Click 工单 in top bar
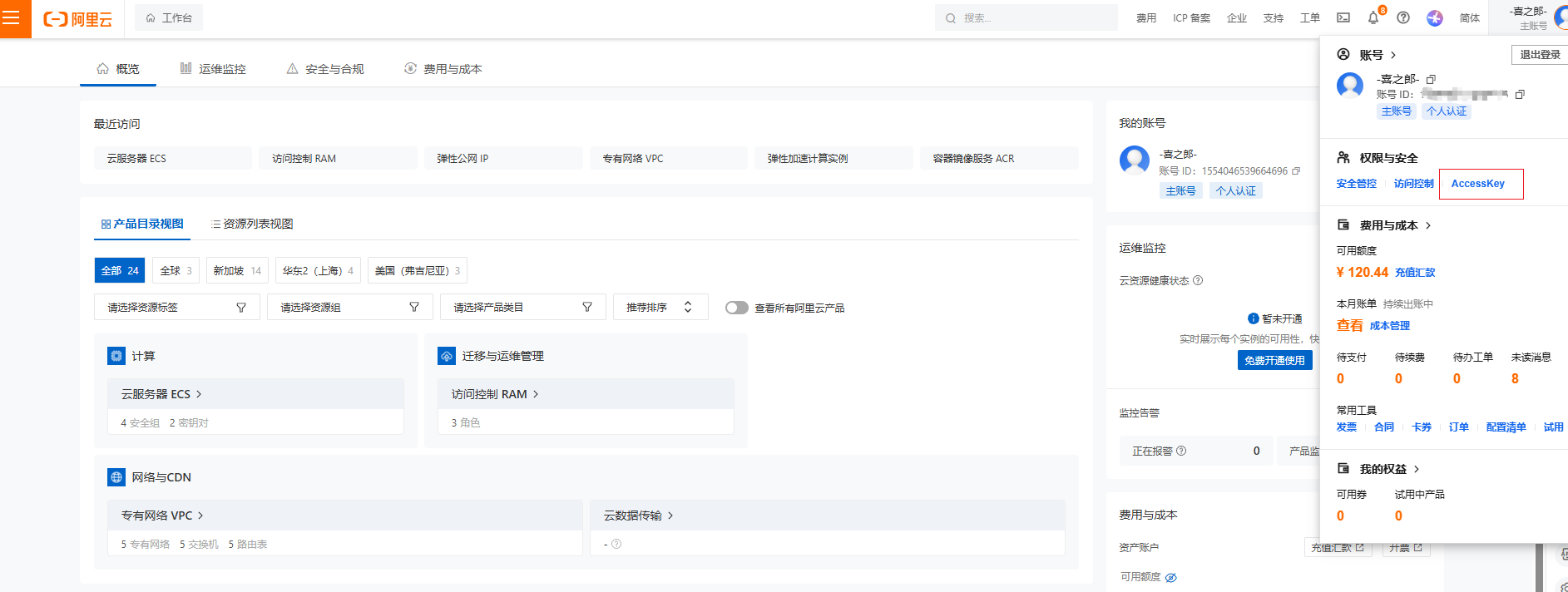1568x592 pixels. (x=1310, y=17)
